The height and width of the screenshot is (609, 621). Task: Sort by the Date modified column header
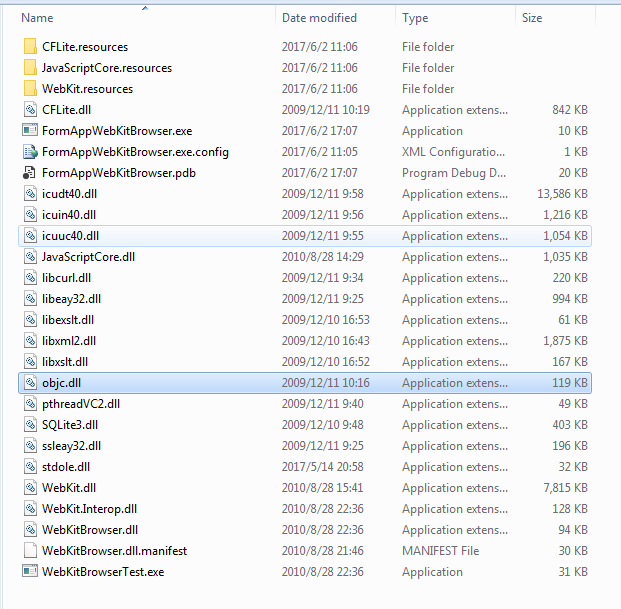pos(319,18)
